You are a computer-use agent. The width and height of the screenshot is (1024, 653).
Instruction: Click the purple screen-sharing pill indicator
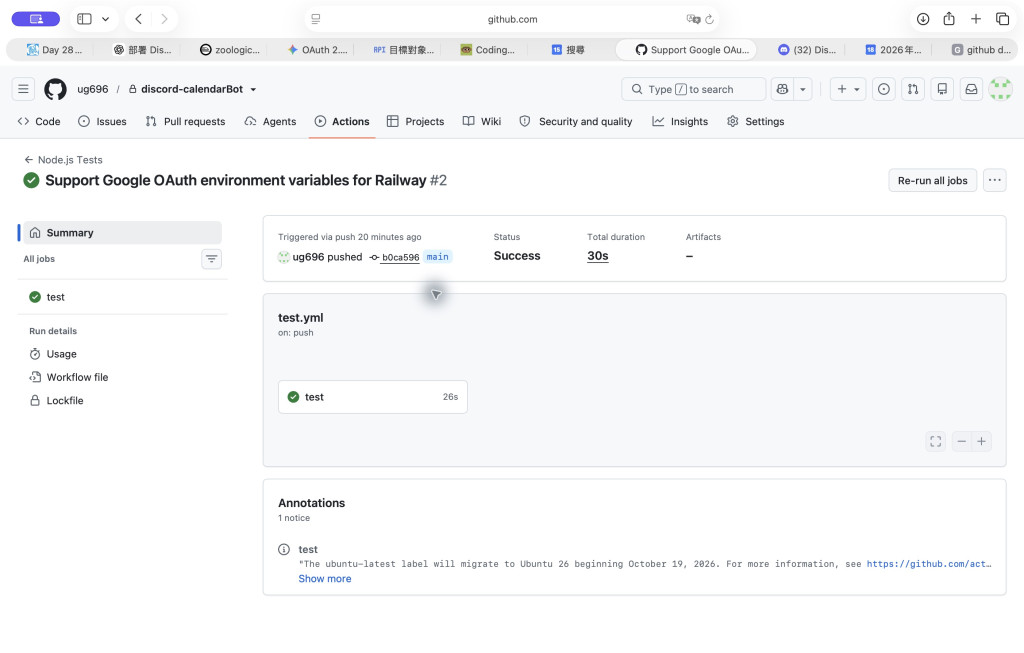(x=36, y=19)
